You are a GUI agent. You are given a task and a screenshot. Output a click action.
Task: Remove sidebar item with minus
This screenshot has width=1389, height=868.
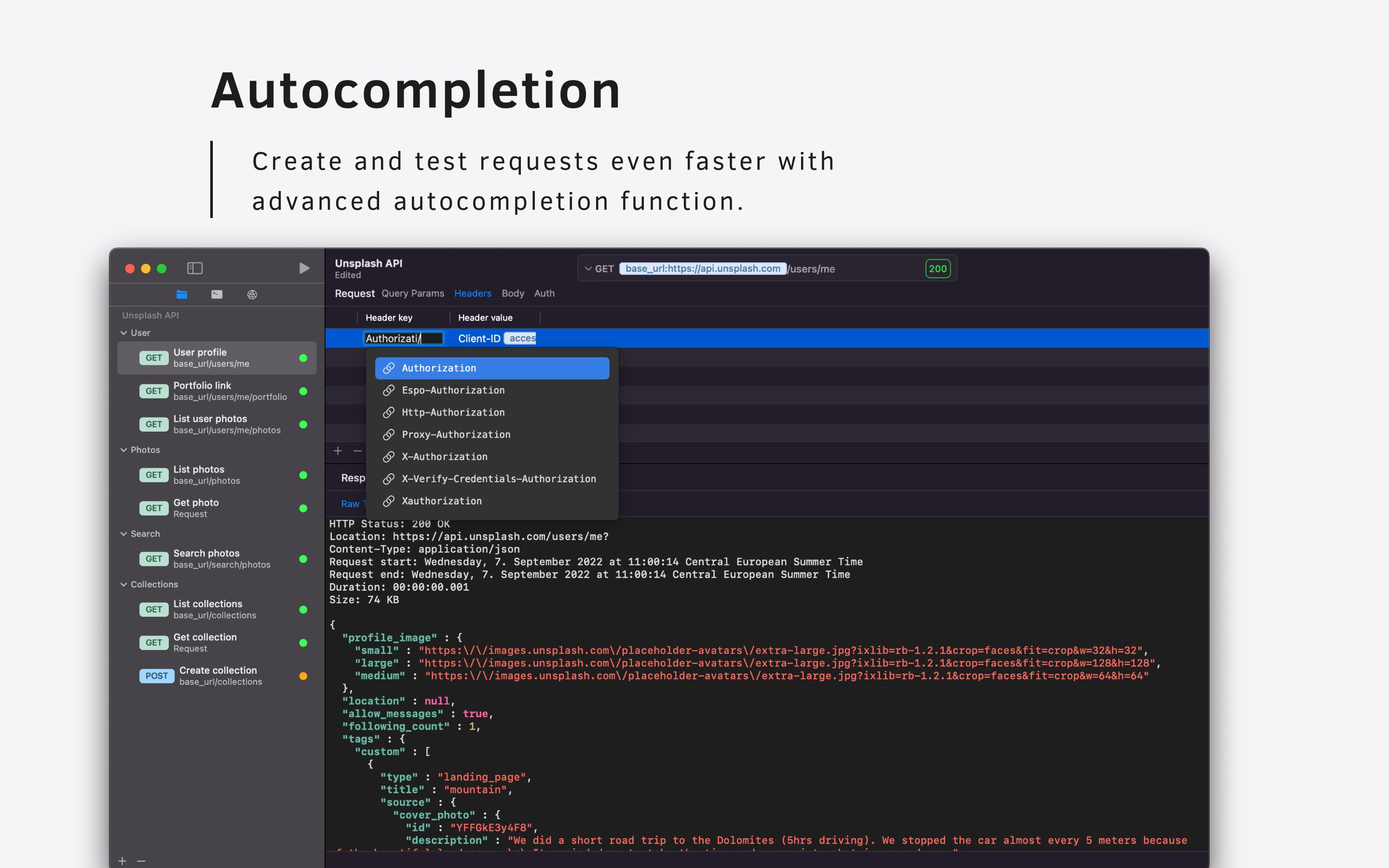point(141,861)
